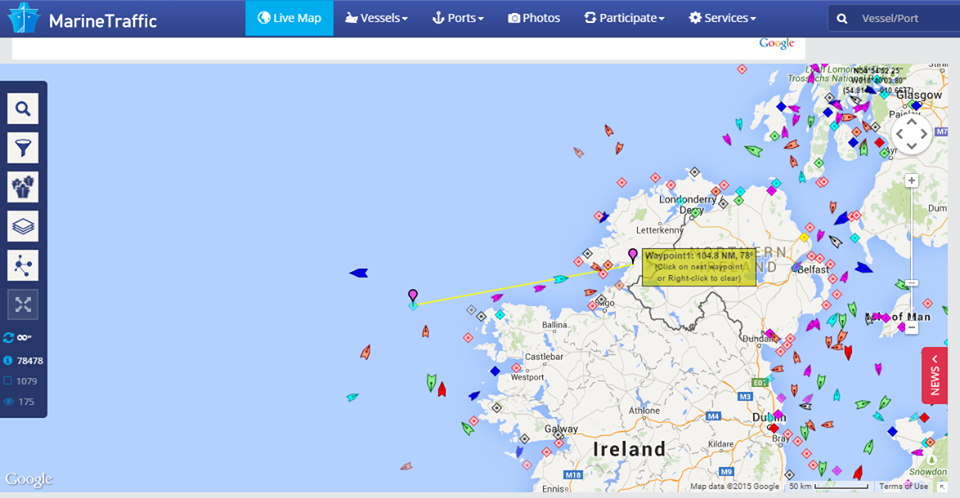Switch to the Live Map tab
The width and height of the screenshot is (960, 498).
290,18
